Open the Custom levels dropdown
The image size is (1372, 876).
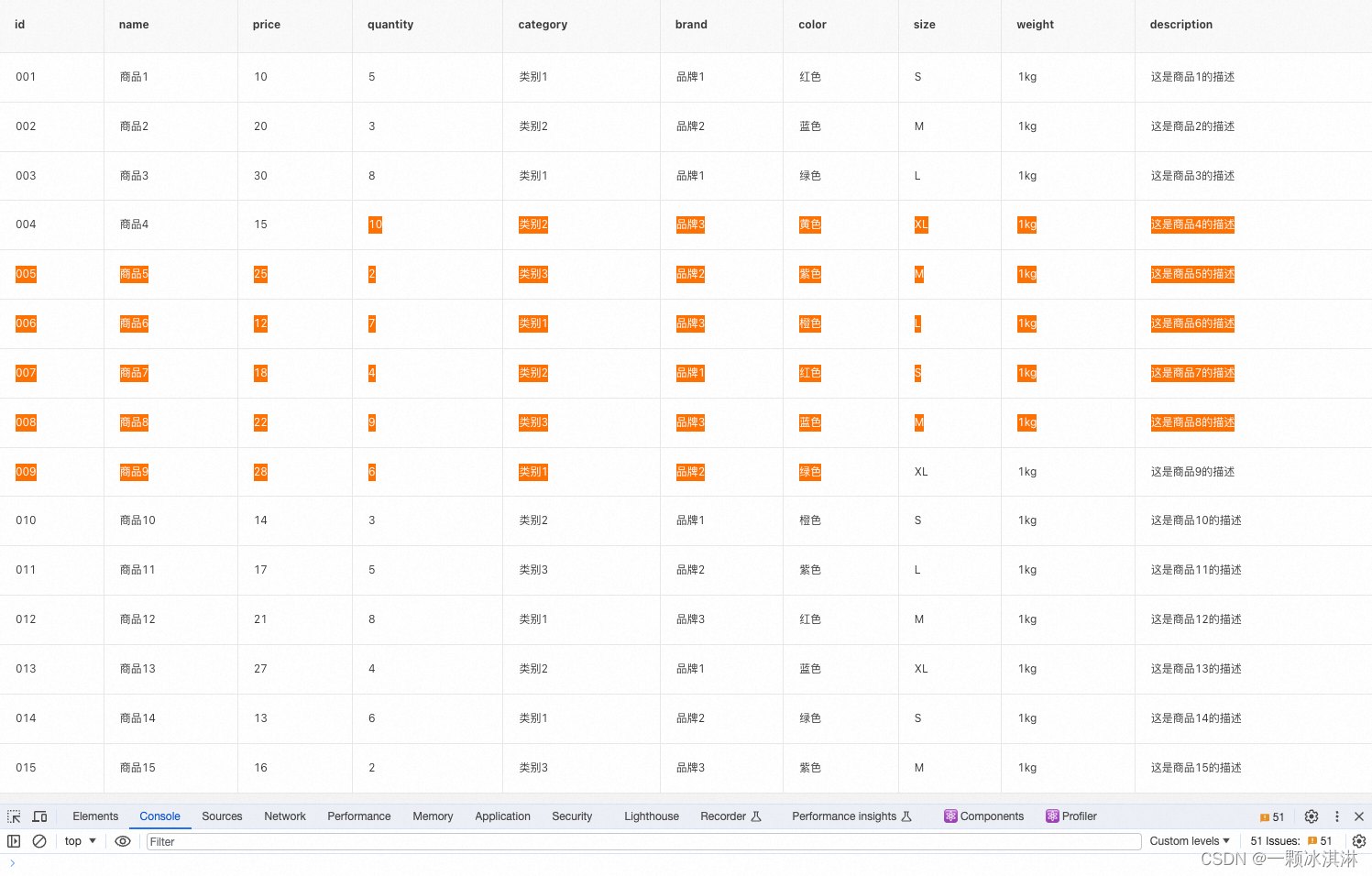coord(1190,841)
